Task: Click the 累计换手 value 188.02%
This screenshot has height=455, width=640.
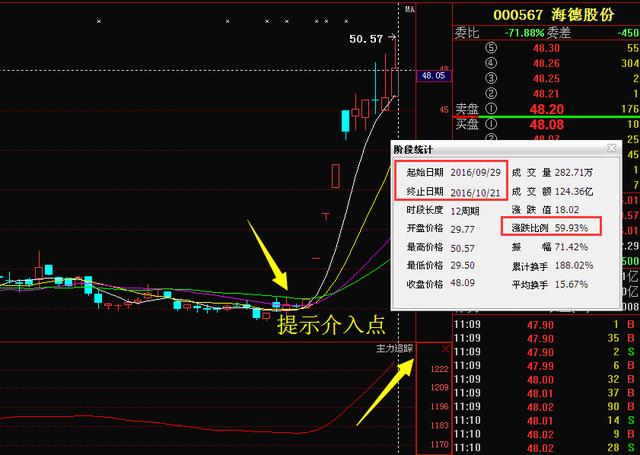Action: click(x=573, y=266)
